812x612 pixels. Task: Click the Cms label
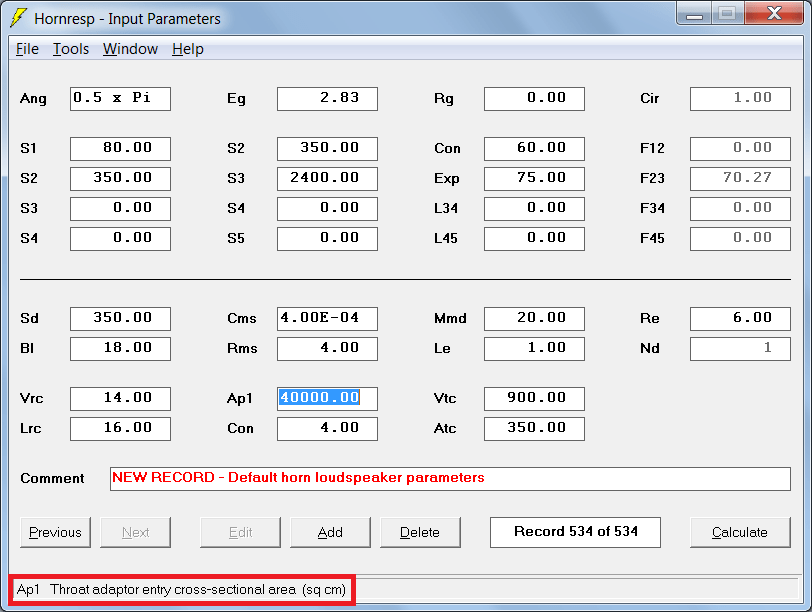click(242, 318)
